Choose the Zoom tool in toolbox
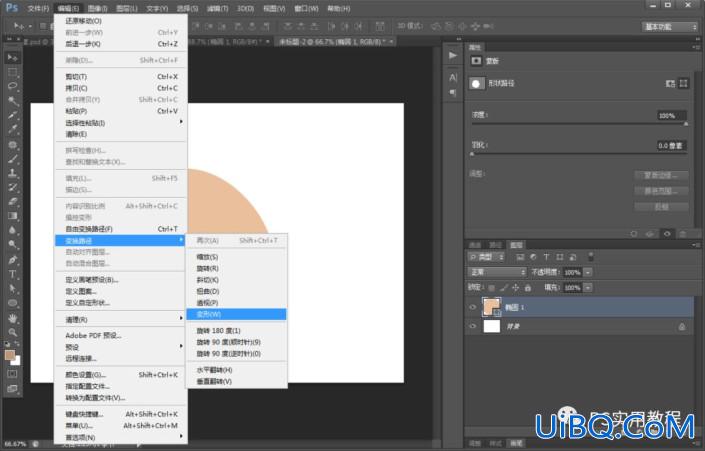Image resolution: width=705 pixels, height=451 pixels. [x=13, y=332]
